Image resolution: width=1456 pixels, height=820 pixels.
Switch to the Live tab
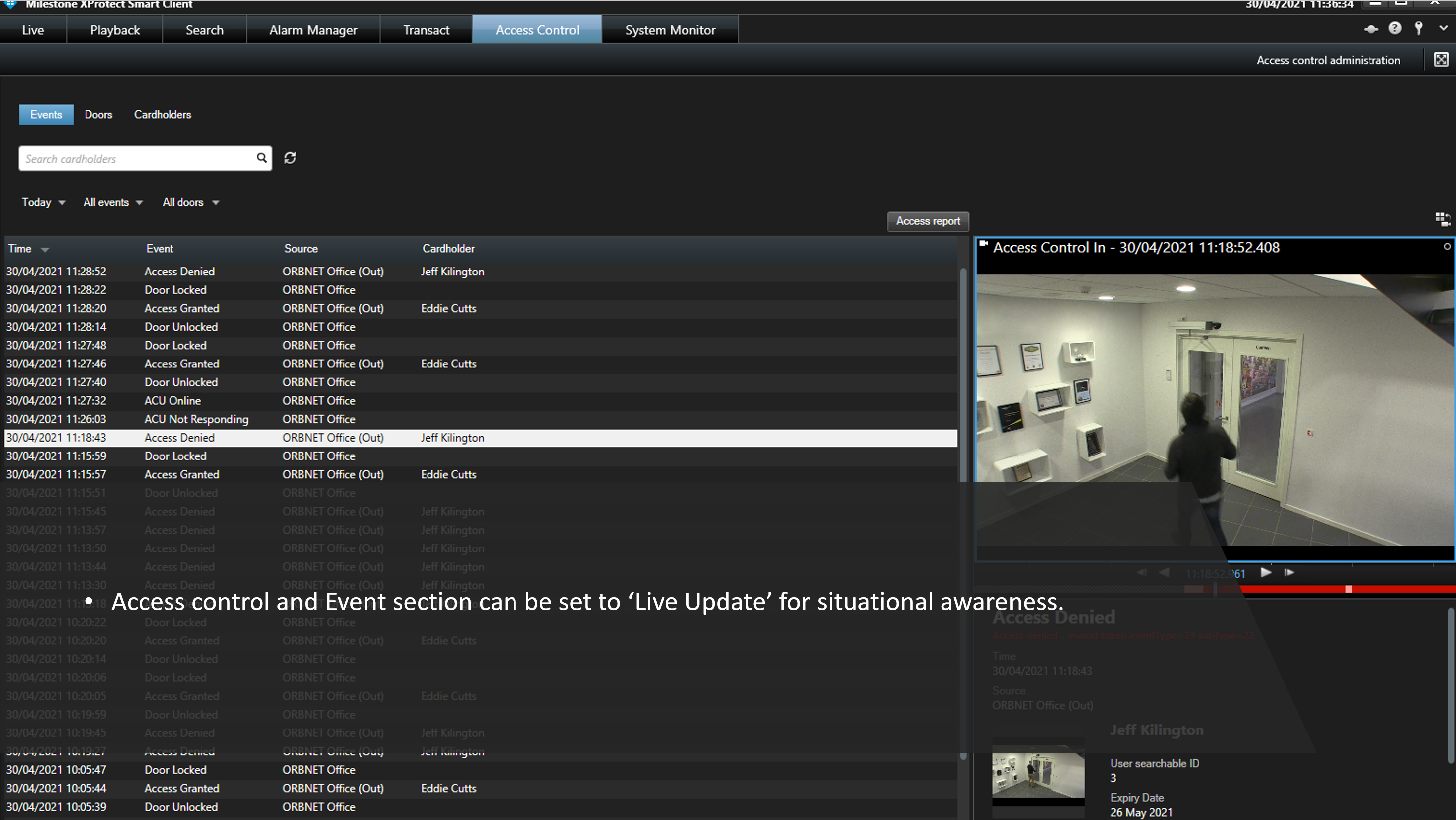pos(33,30)
